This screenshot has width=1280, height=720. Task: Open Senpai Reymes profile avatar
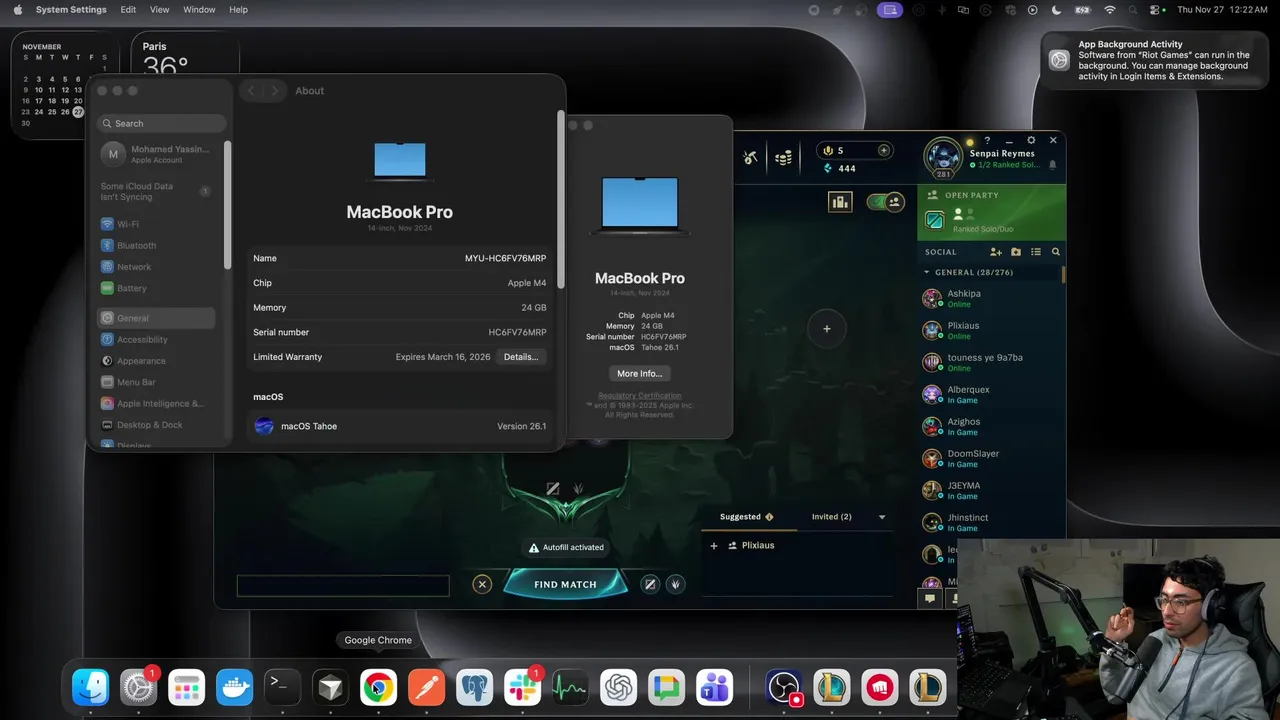[x=943, y=155]
